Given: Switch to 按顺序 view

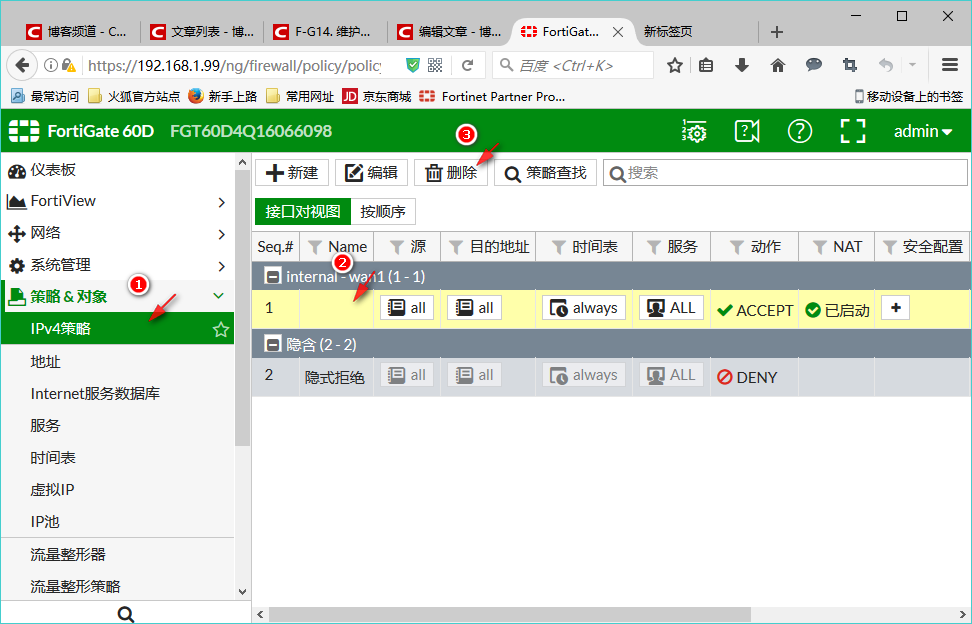Looking at the screenshot, I should point(382,211).
